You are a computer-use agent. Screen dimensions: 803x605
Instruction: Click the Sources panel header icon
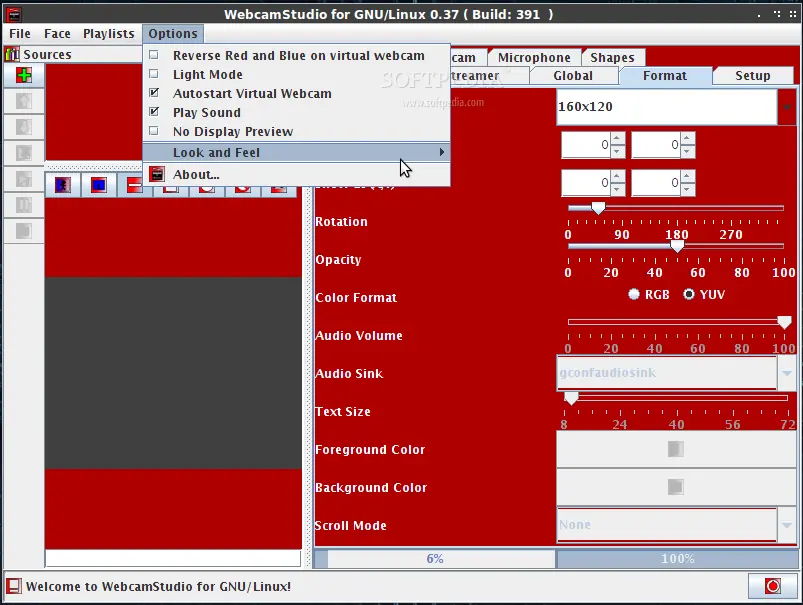tap(12, 54)
